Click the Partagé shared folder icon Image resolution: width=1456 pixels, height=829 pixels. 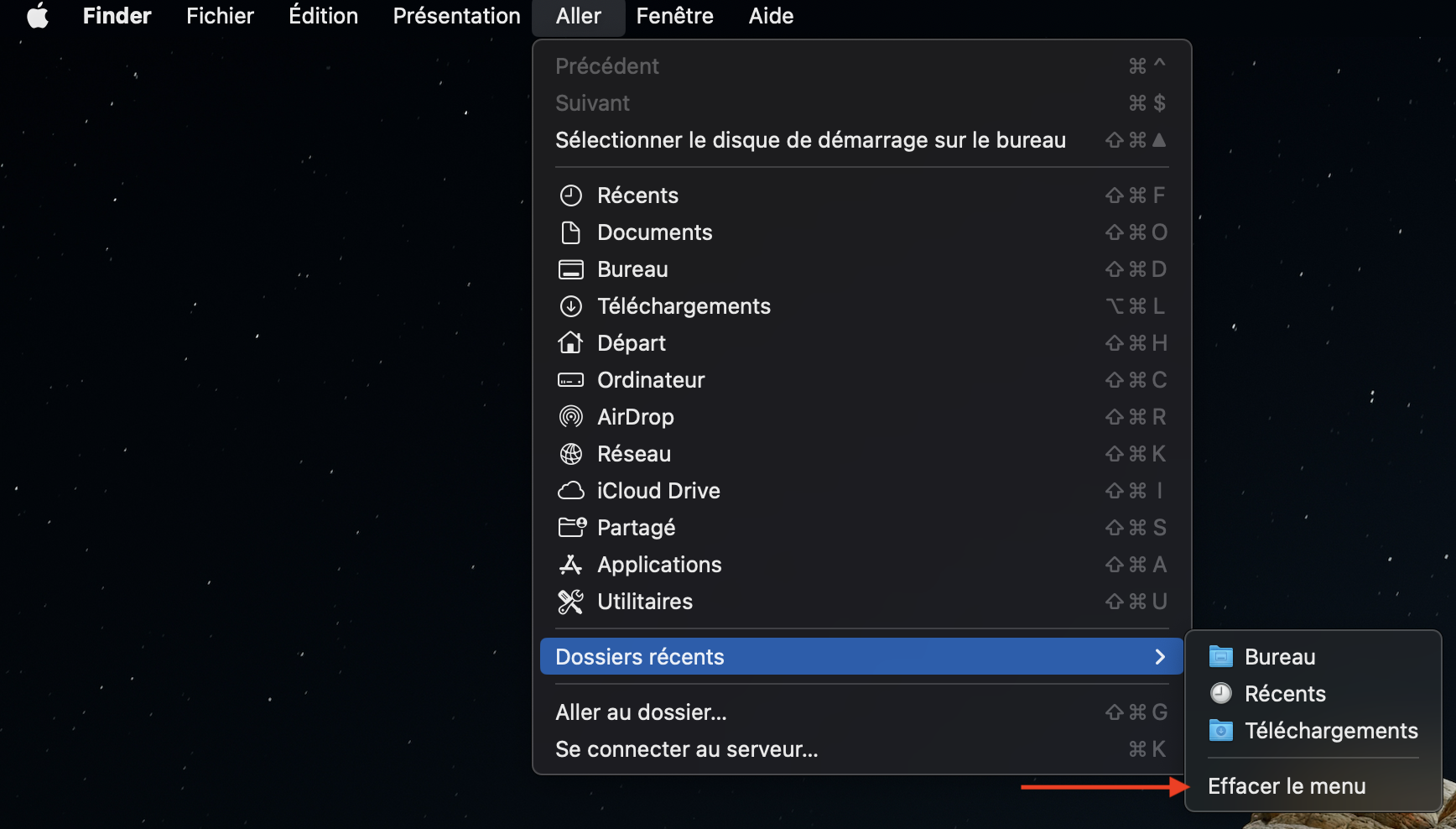572,528
